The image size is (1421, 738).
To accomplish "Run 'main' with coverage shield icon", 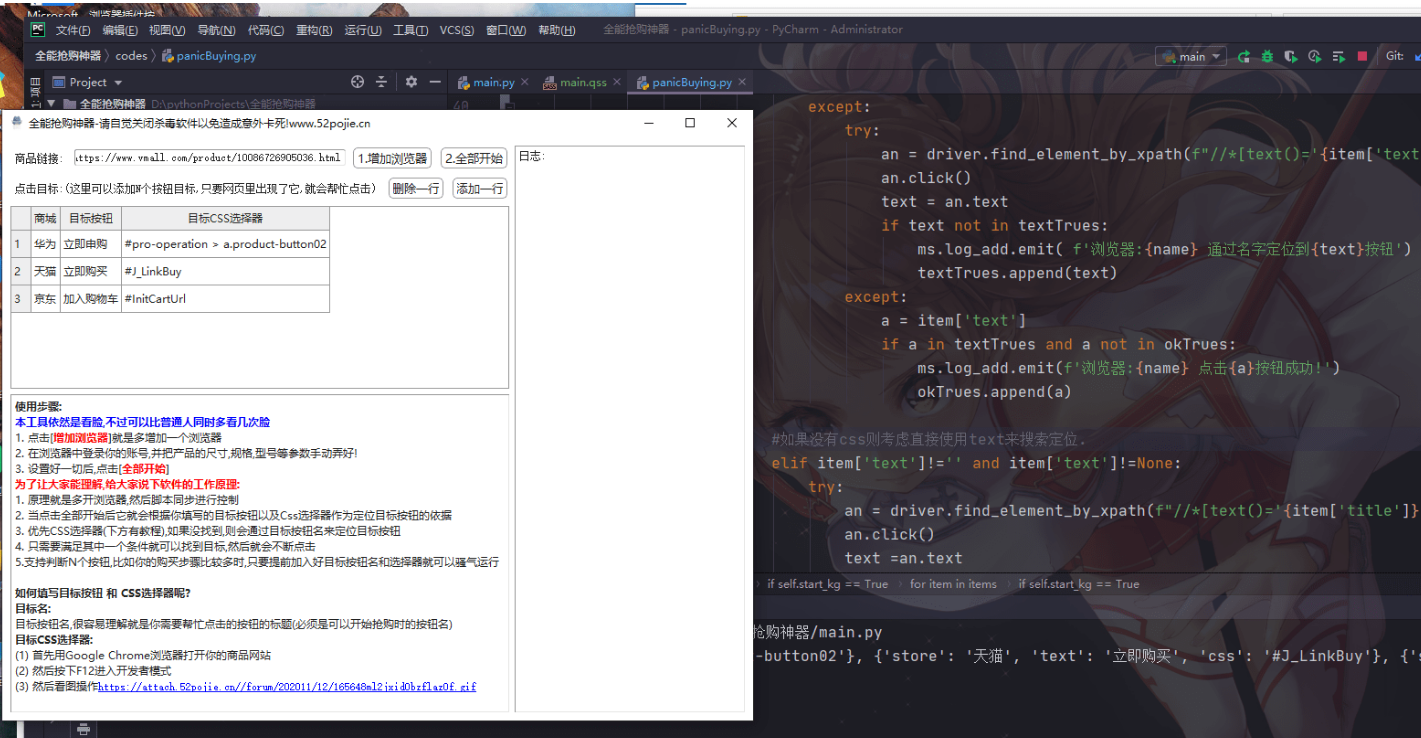I will pyautogui.click(x=1291, y=57).
